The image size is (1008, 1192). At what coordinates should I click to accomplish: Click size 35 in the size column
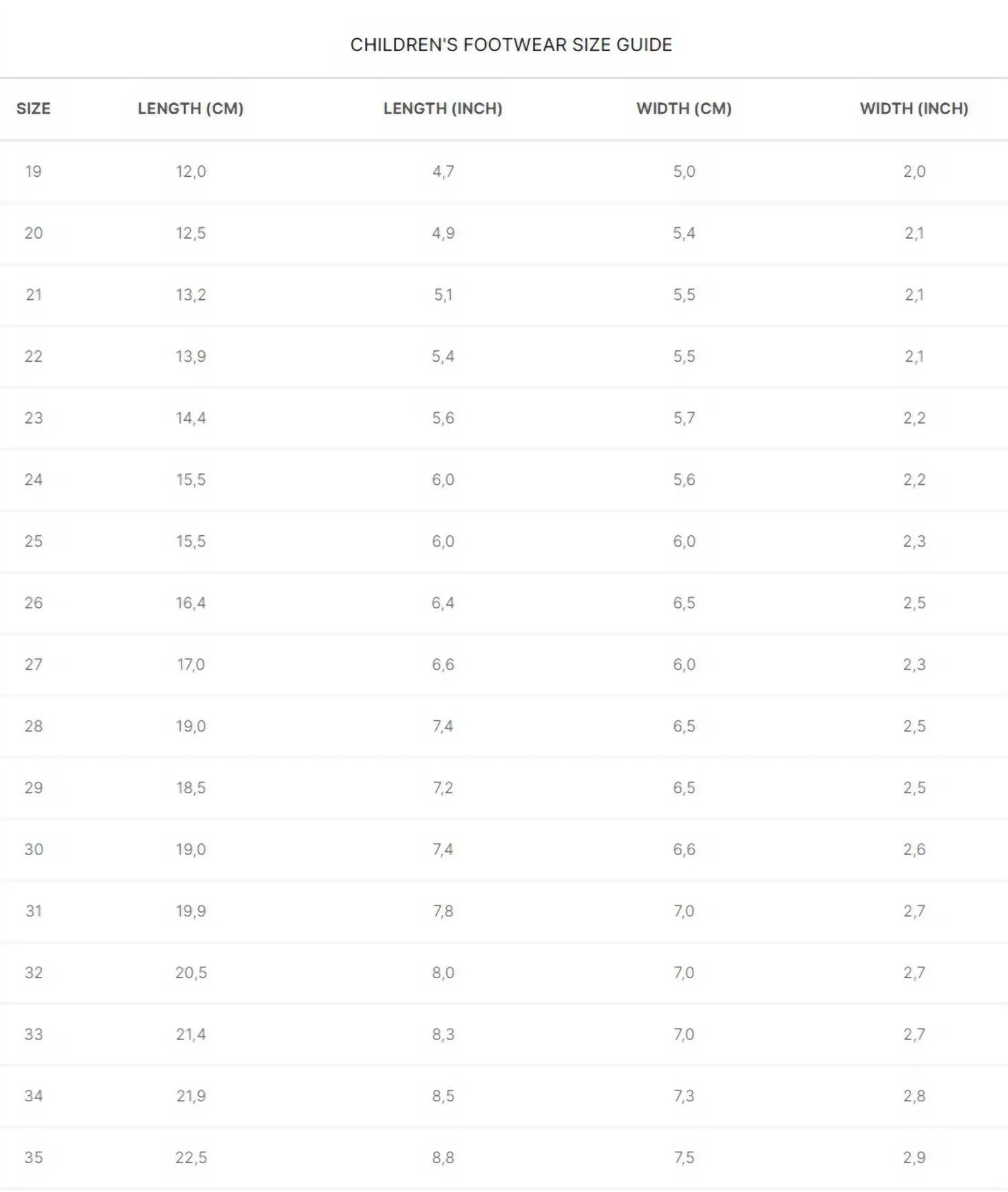[x=34, y=1158]
